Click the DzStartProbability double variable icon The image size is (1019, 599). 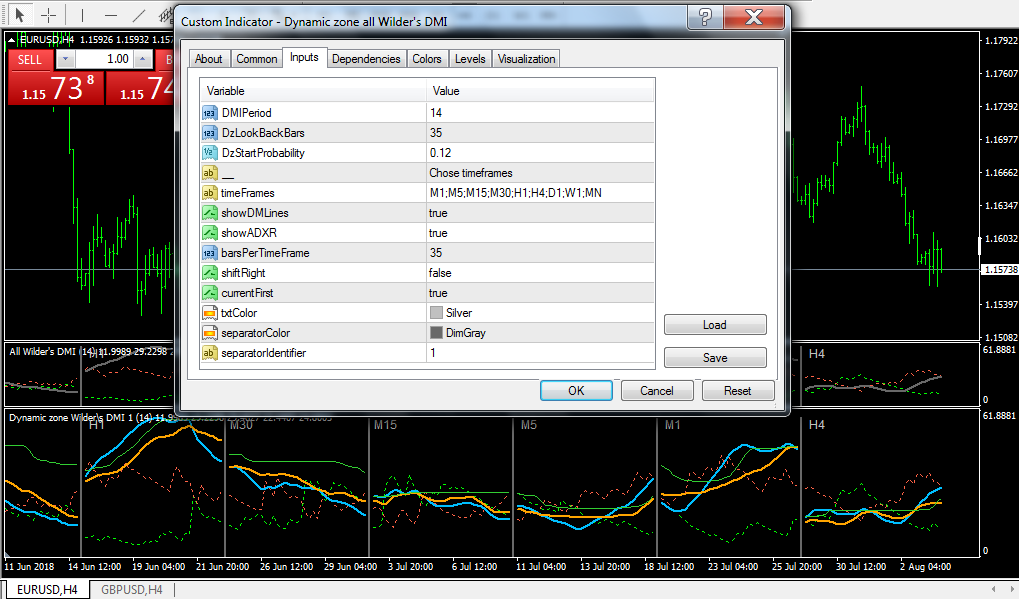pos(209,153)
